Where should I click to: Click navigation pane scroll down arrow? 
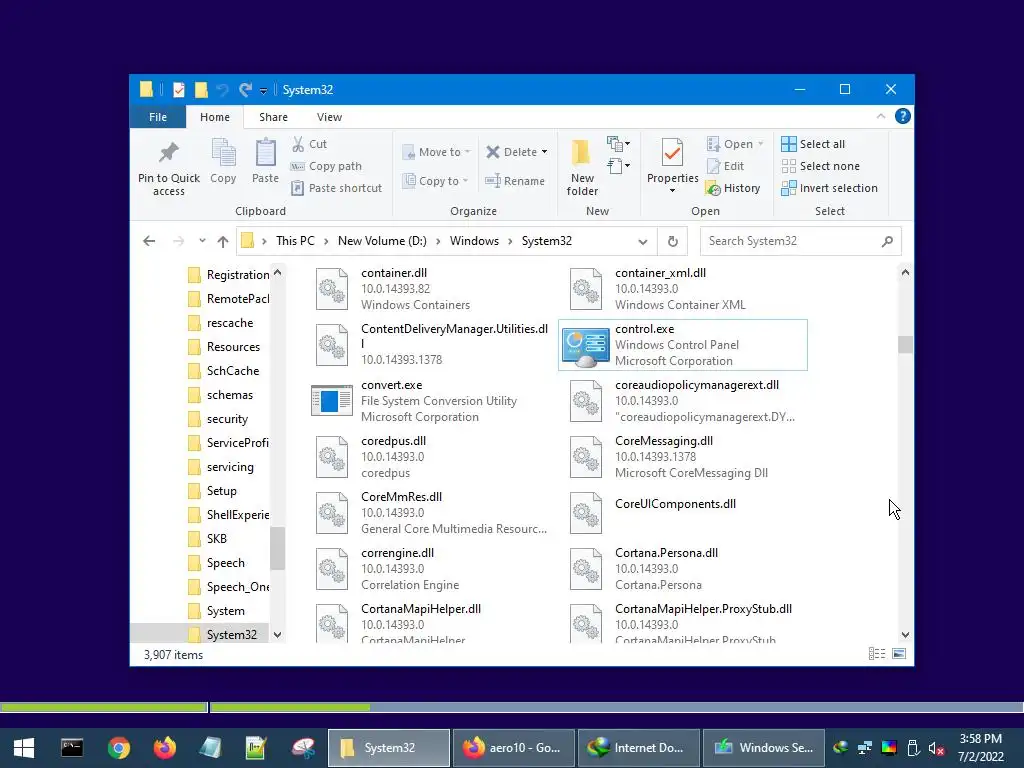278,635
